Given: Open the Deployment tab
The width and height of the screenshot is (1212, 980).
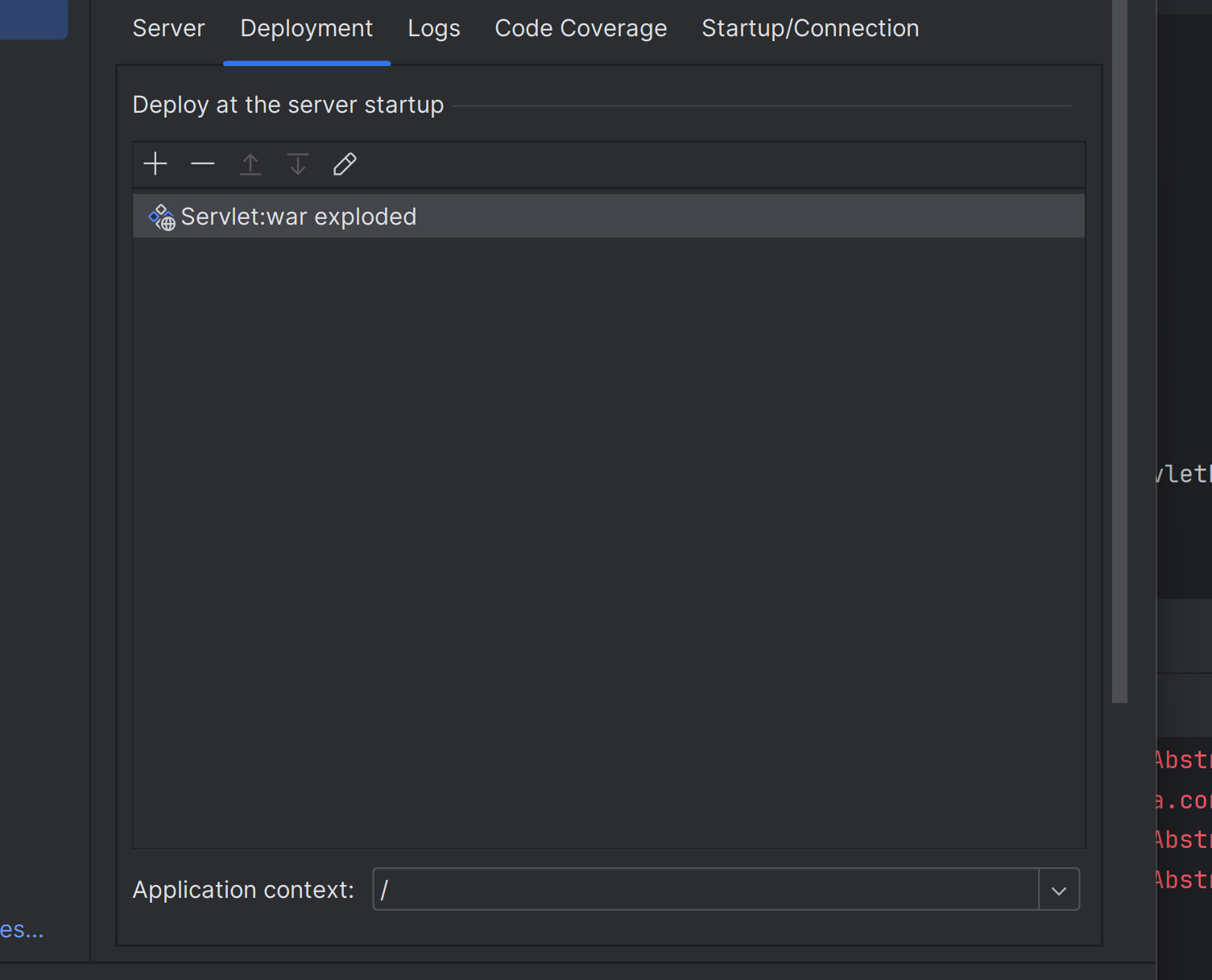Looking at the screenshot, I should (307, 28).
